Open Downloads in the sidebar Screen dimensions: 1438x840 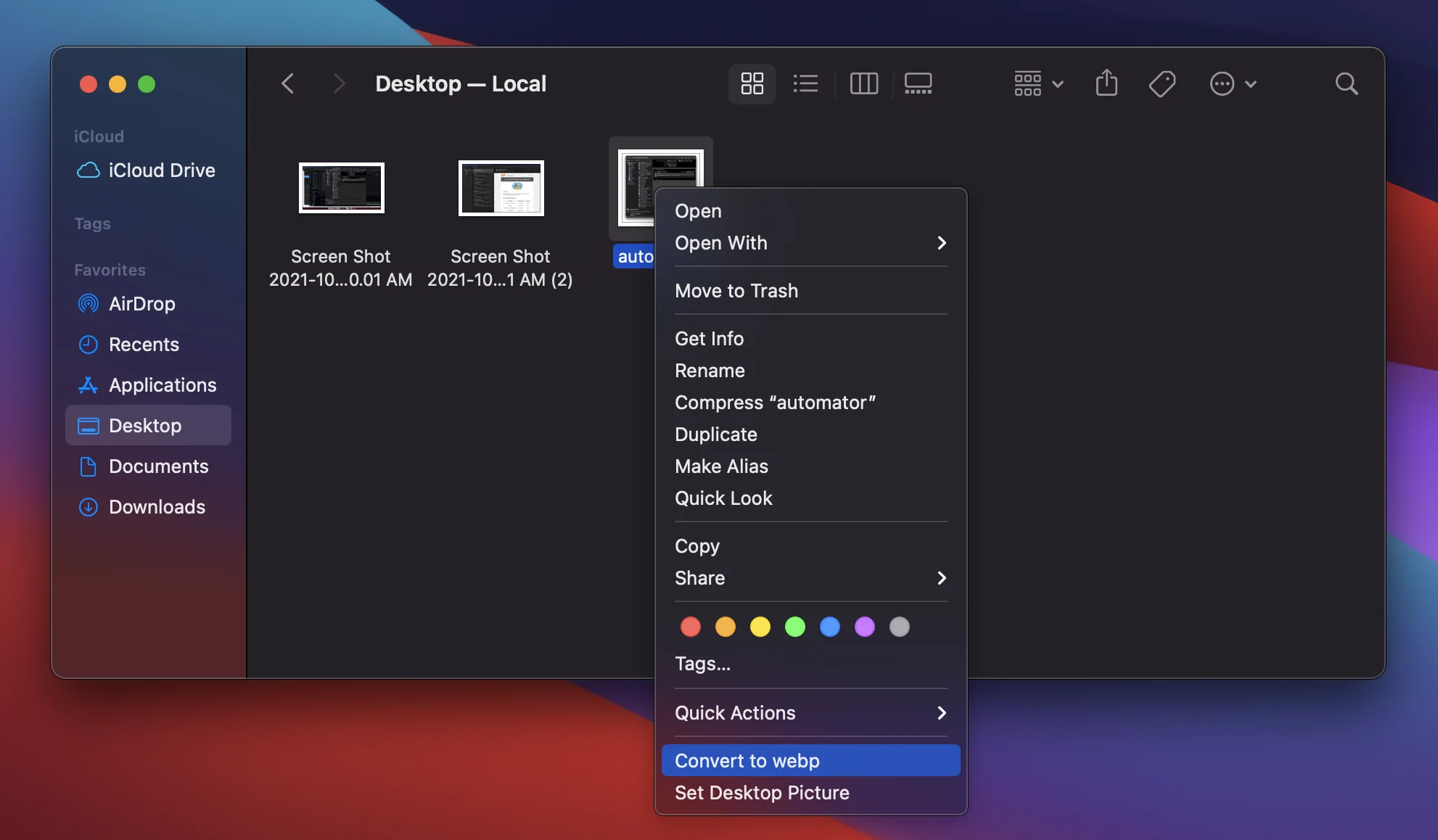coord(156,507)
